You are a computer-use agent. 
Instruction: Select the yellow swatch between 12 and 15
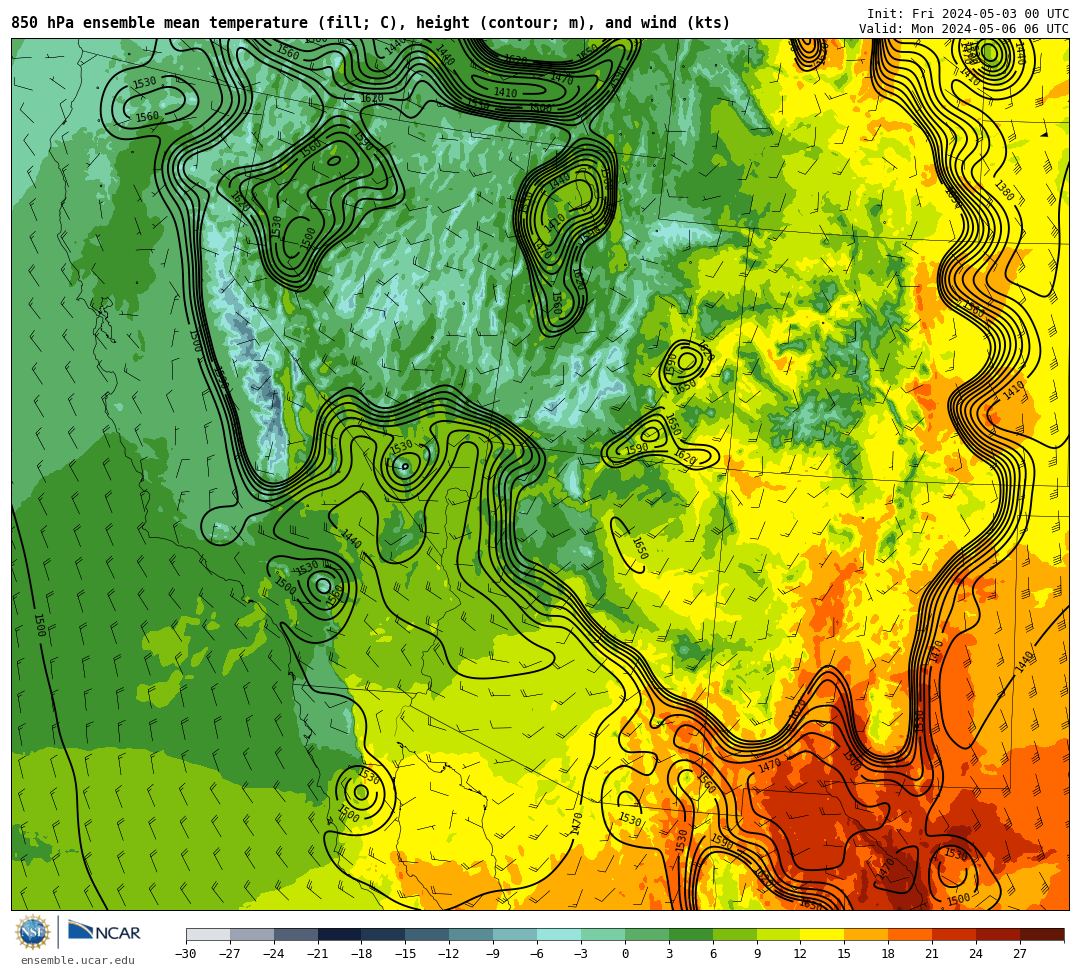point(822,934)
